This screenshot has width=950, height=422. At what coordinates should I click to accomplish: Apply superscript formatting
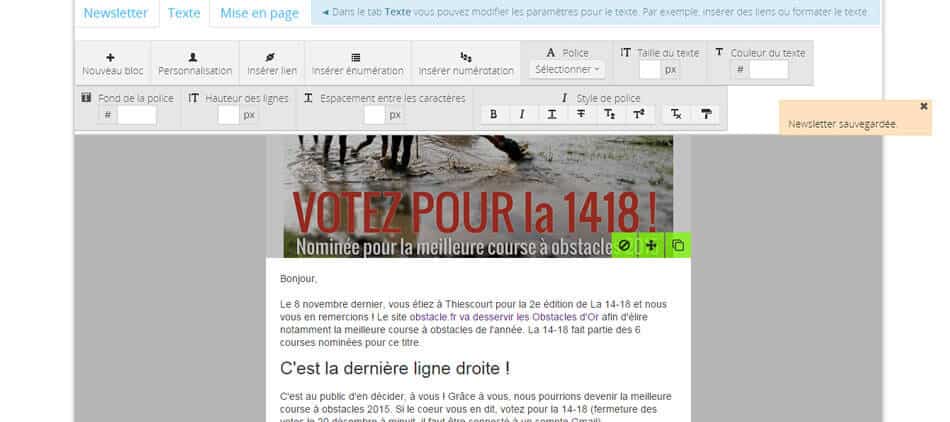point(639,114)
